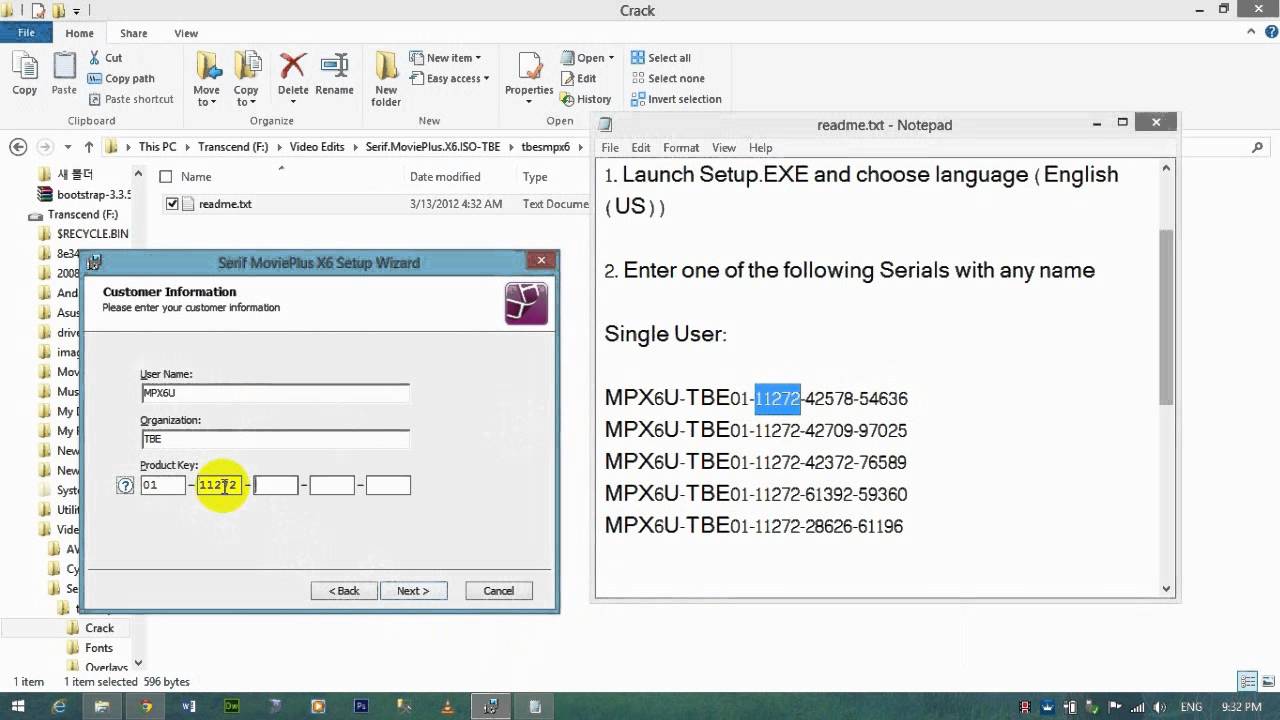Open Notepad's Help menu
1280x720 pixels.
(760, 148)
